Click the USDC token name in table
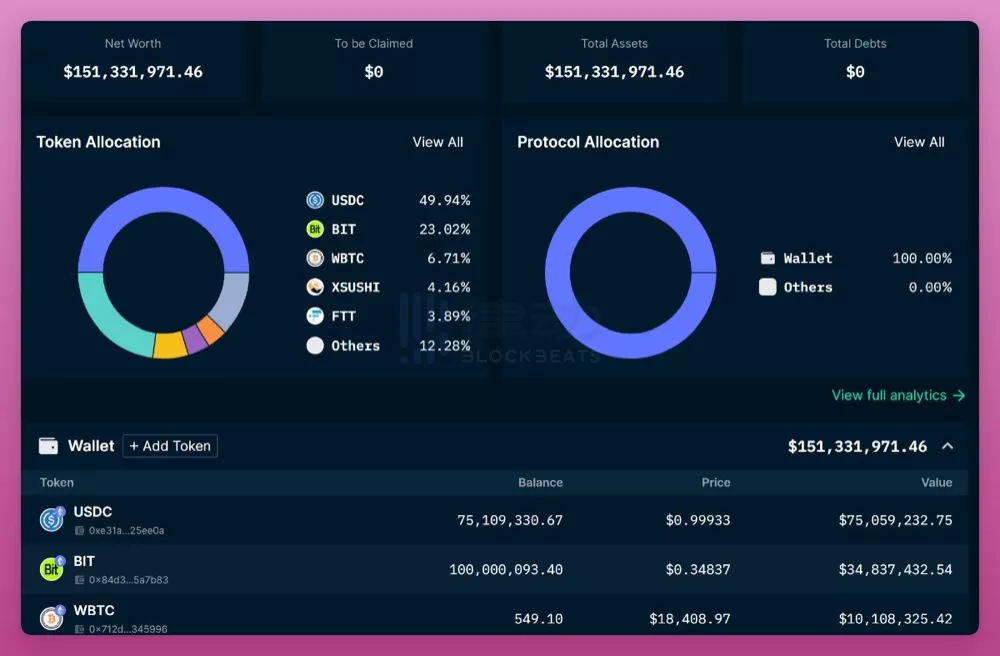Screen dimensions: 1000x656 tap(92, 511)
